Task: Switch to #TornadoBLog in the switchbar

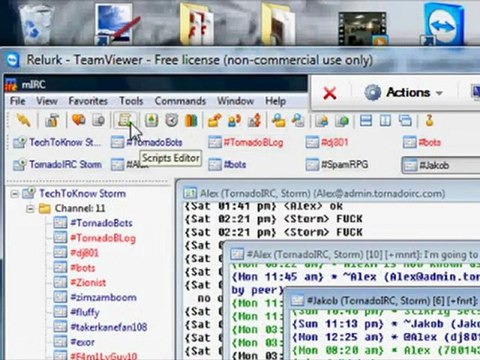Action: point(246,143)
